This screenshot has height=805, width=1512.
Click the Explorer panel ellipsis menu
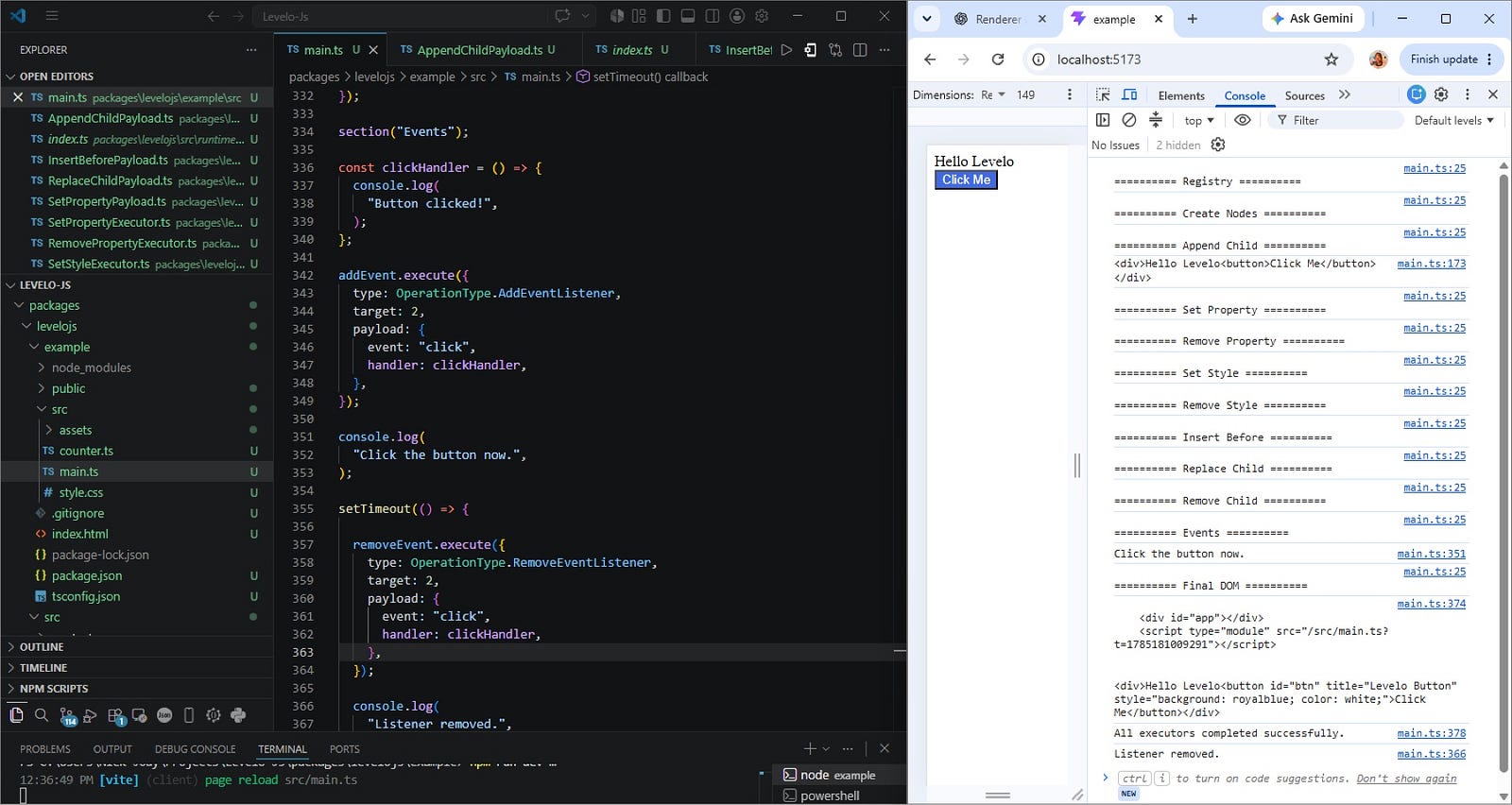tap(251, 50)
